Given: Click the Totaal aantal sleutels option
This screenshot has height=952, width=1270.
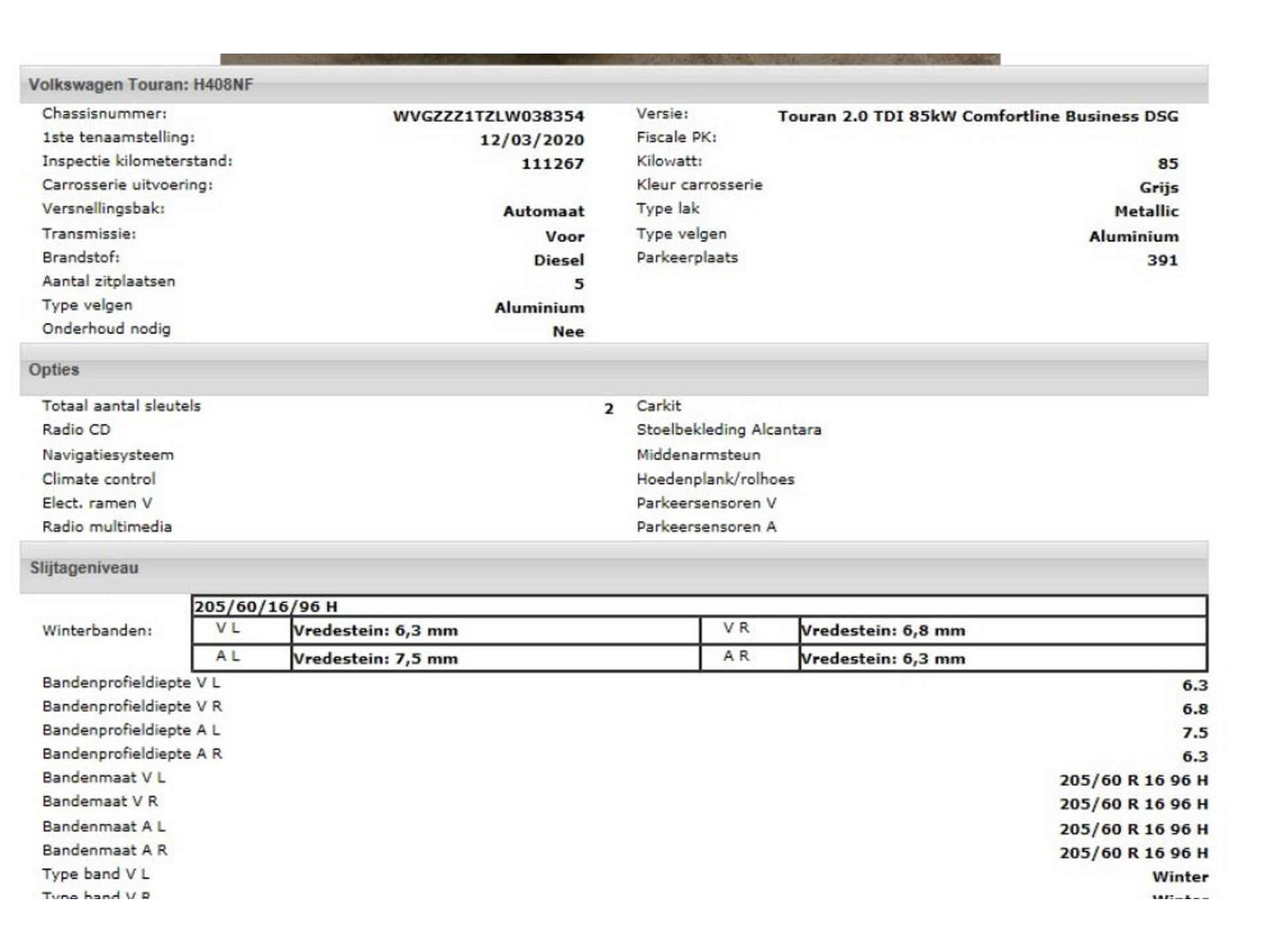Looking at the screenshot, I should pos(121,406).
